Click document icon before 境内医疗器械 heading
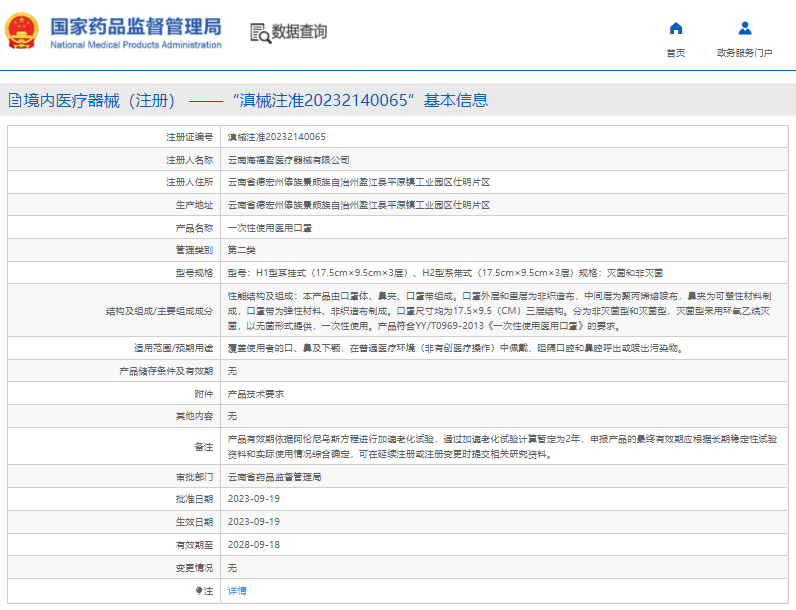This screenshot has height=610, width=796. 15,100
